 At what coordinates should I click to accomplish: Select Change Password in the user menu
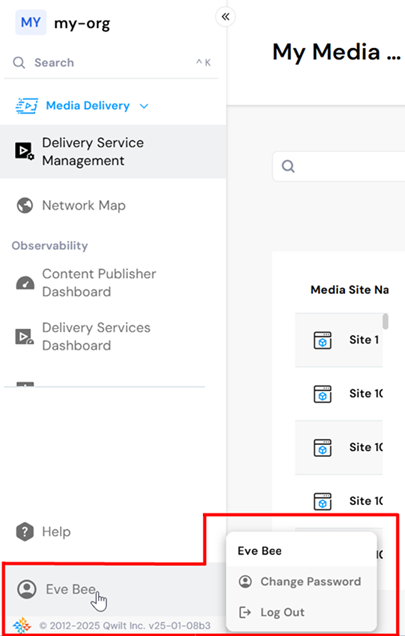tap(301, 581)
